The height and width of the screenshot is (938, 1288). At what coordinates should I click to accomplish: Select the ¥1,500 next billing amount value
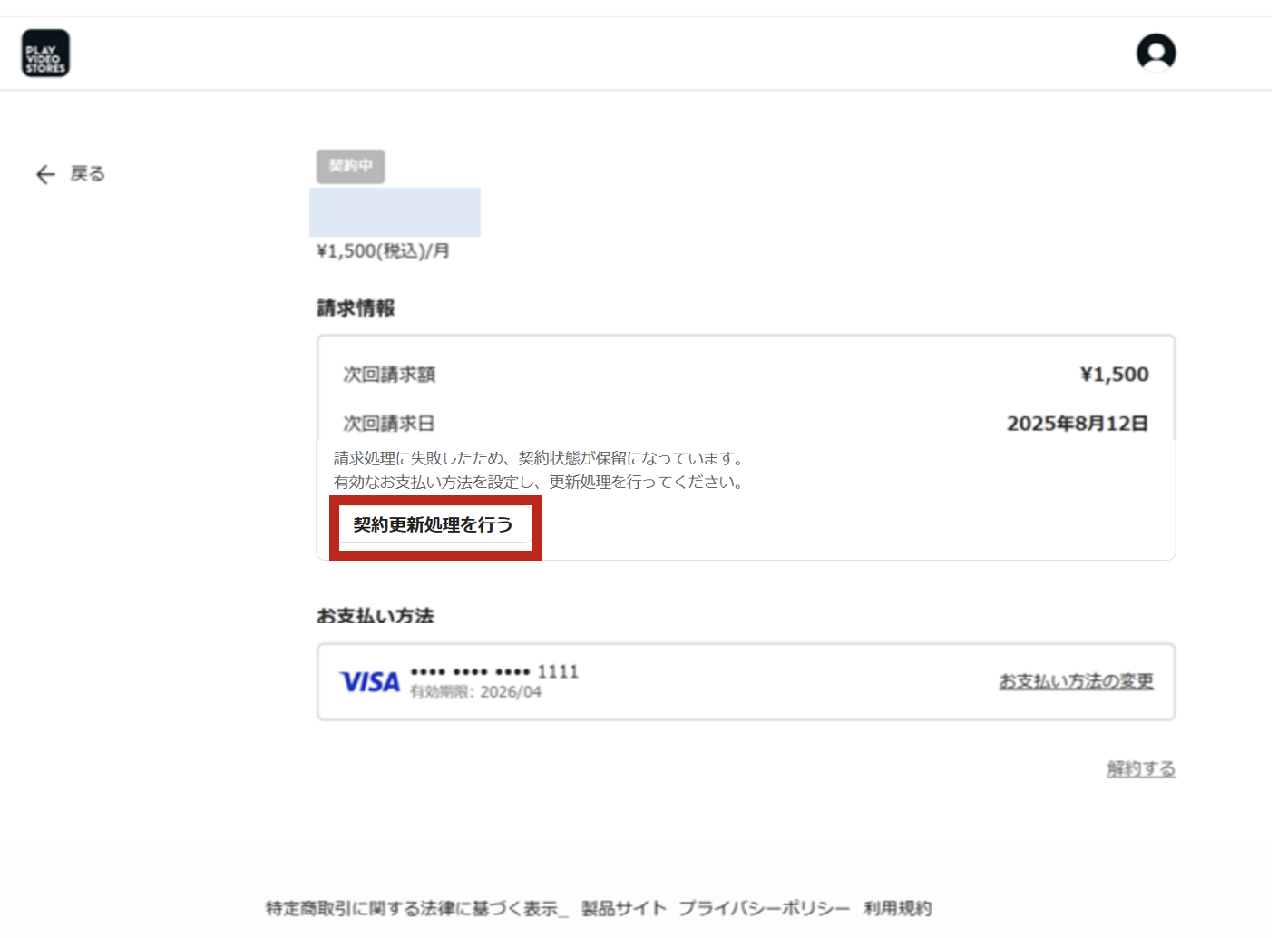click(x=1114, y=375)
